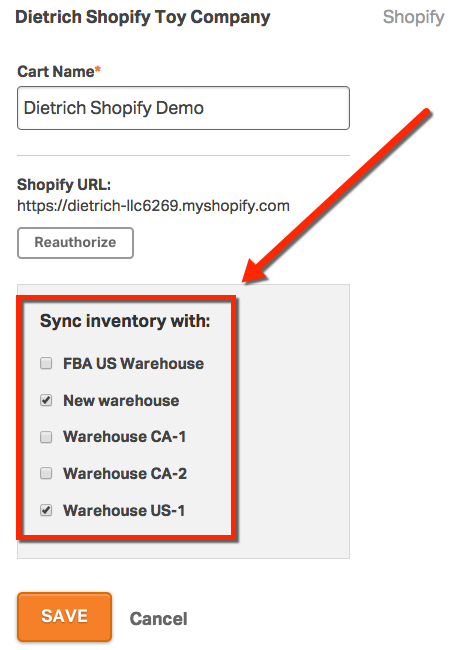The image size is (456, 650).
Task: Select the Warehouse CA-1 label
Action: pyautogui.click(x=124, y=437)
